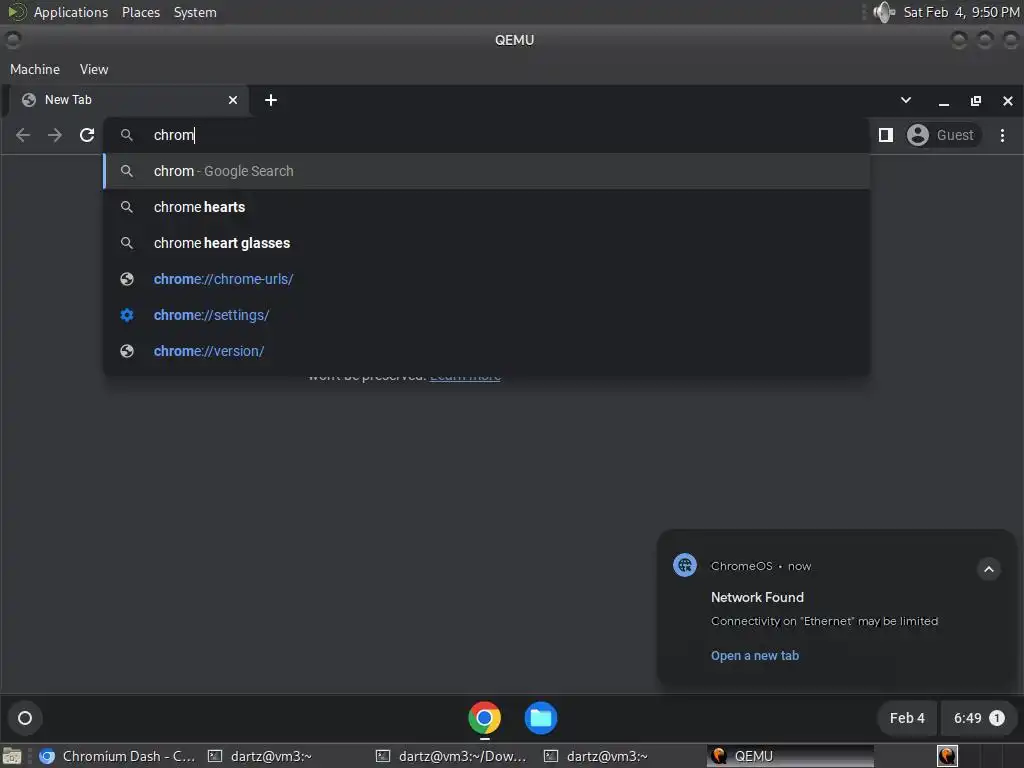Launch Chrome from the ChromeOS shelf

pyautogui.click(x=485, y=718)
